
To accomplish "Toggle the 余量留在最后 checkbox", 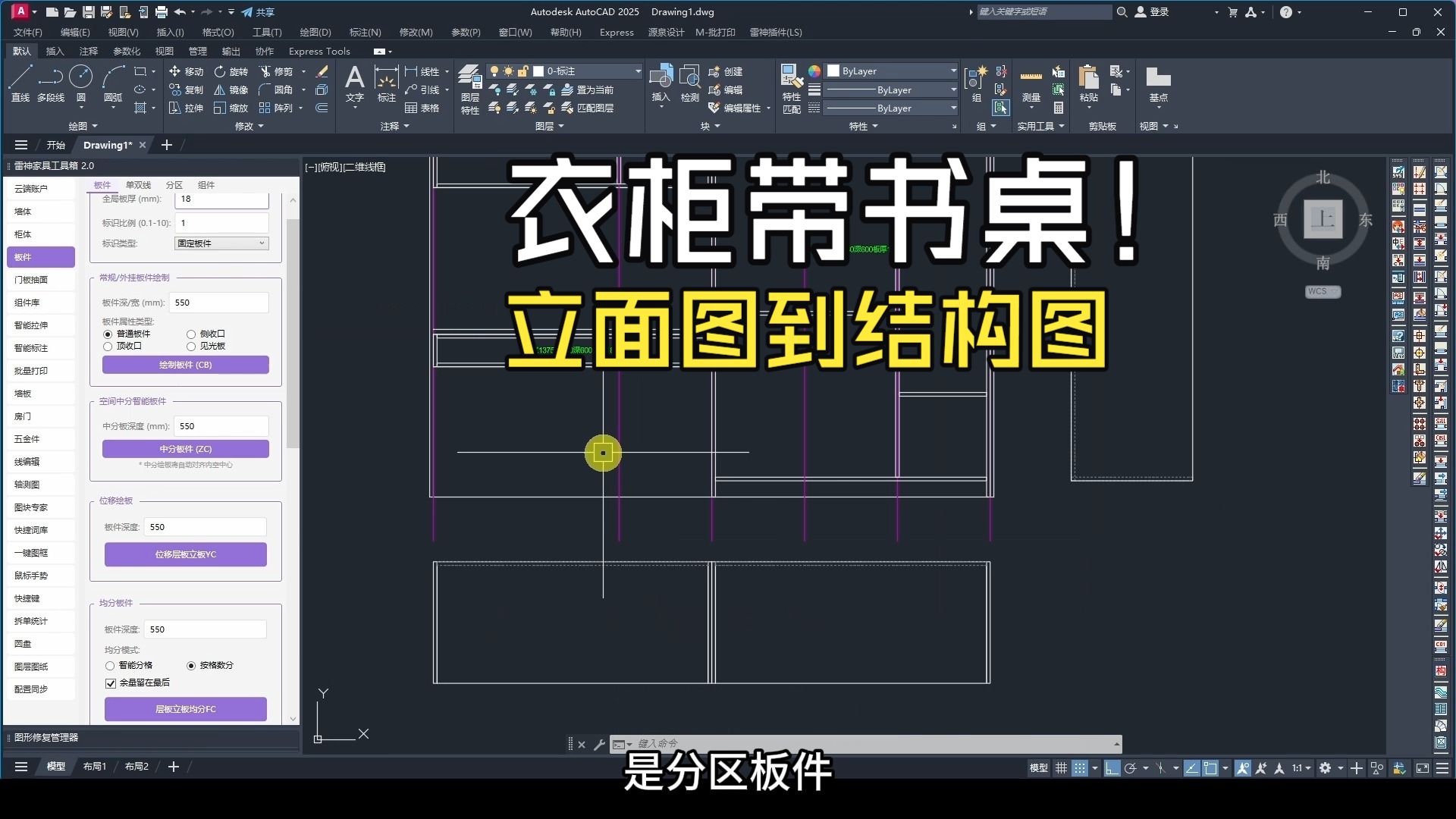I will tap(111, 683).
